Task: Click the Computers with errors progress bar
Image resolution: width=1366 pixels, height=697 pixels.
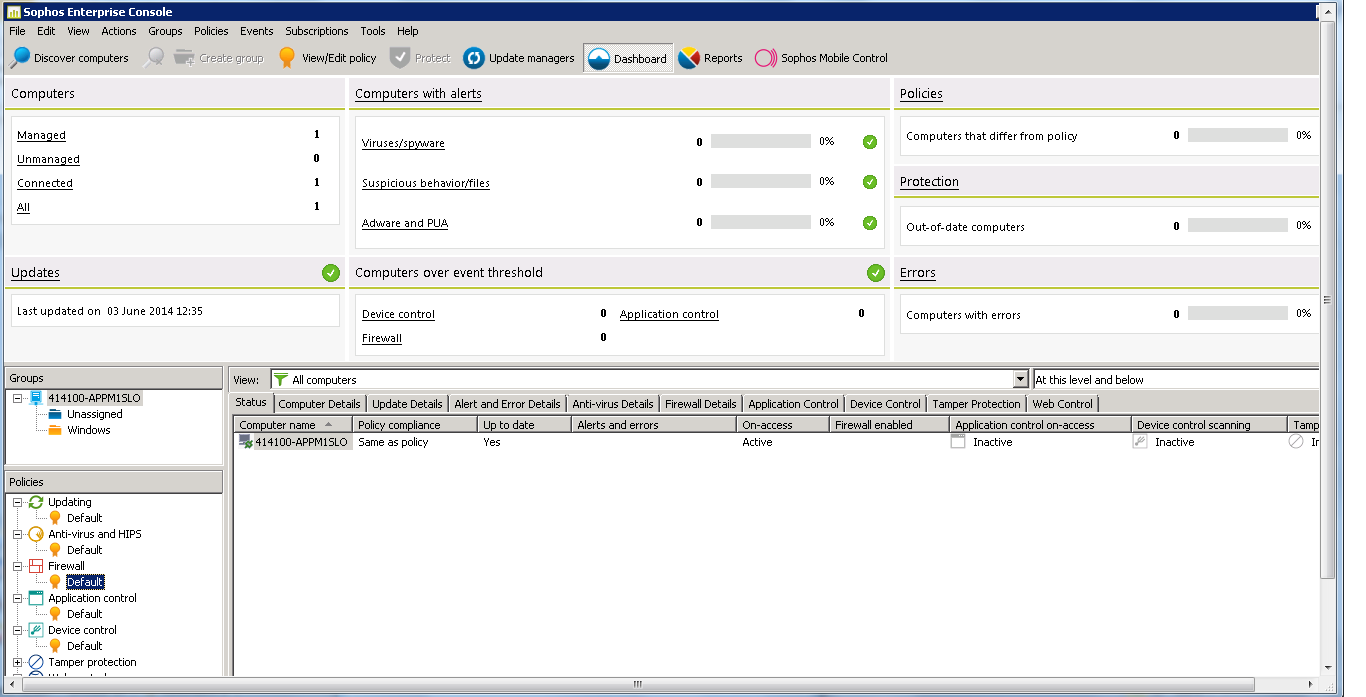Action: (x=1238, y=314)
